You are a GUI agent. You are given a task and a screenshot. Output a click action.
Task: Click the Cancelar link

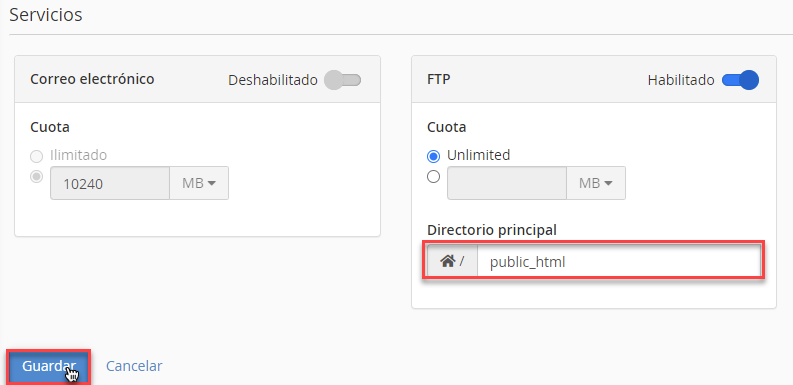coord(134,366)
